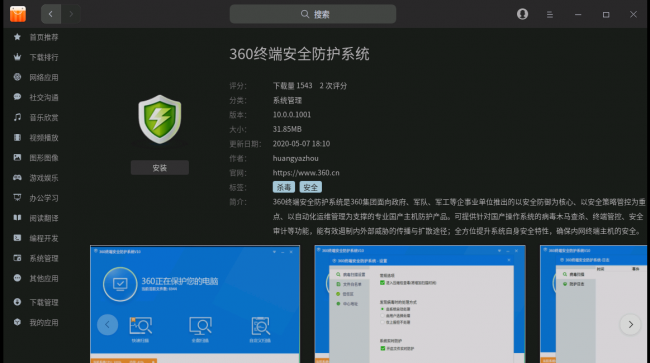650x363 pixels.
Task: Click the version value 10.0.0.1001
Action: (x=292, y=115)
